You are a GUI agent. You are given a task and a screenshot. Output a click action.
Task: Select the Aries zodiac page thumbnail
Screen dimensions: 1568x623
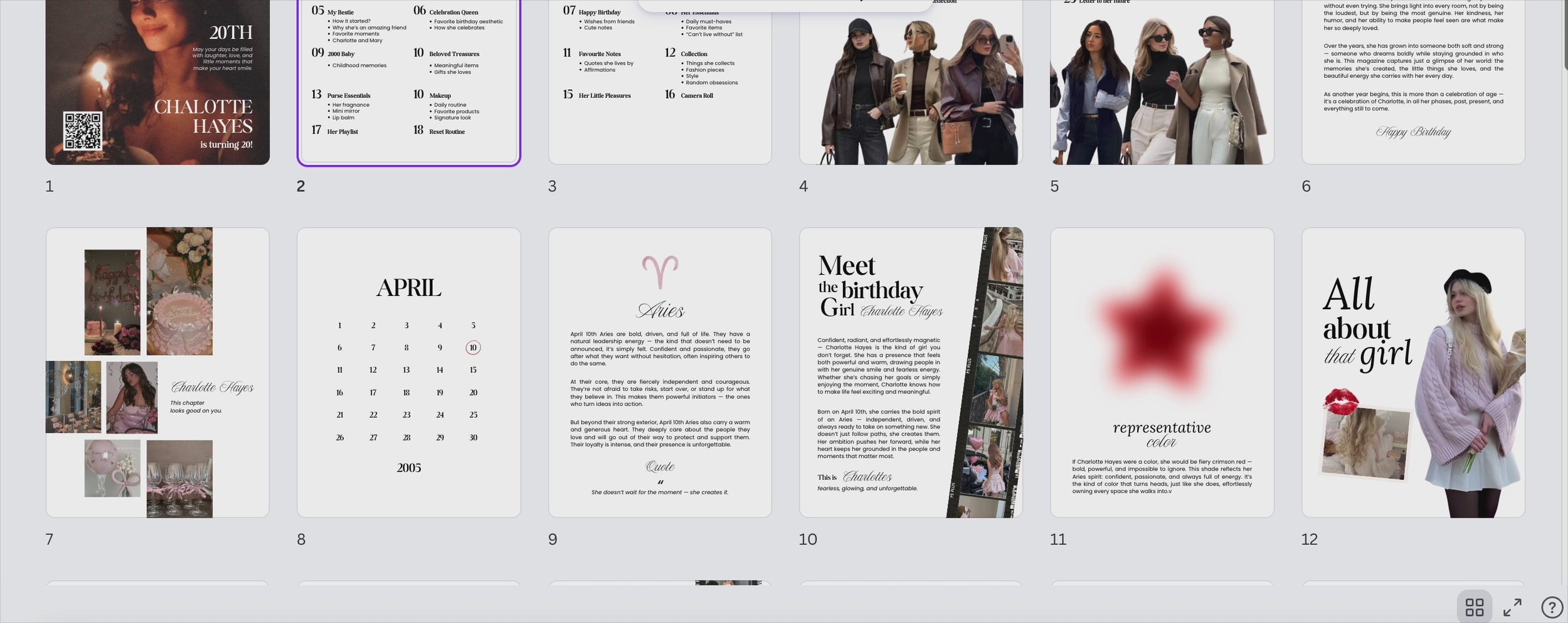(660, 373)
